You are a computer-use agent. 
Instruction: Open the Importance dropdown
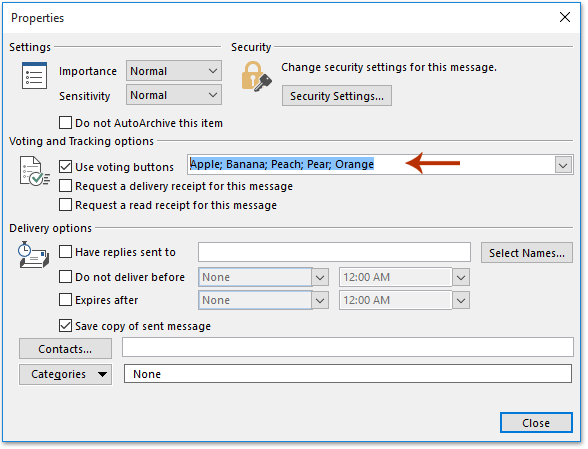point(174,71)
